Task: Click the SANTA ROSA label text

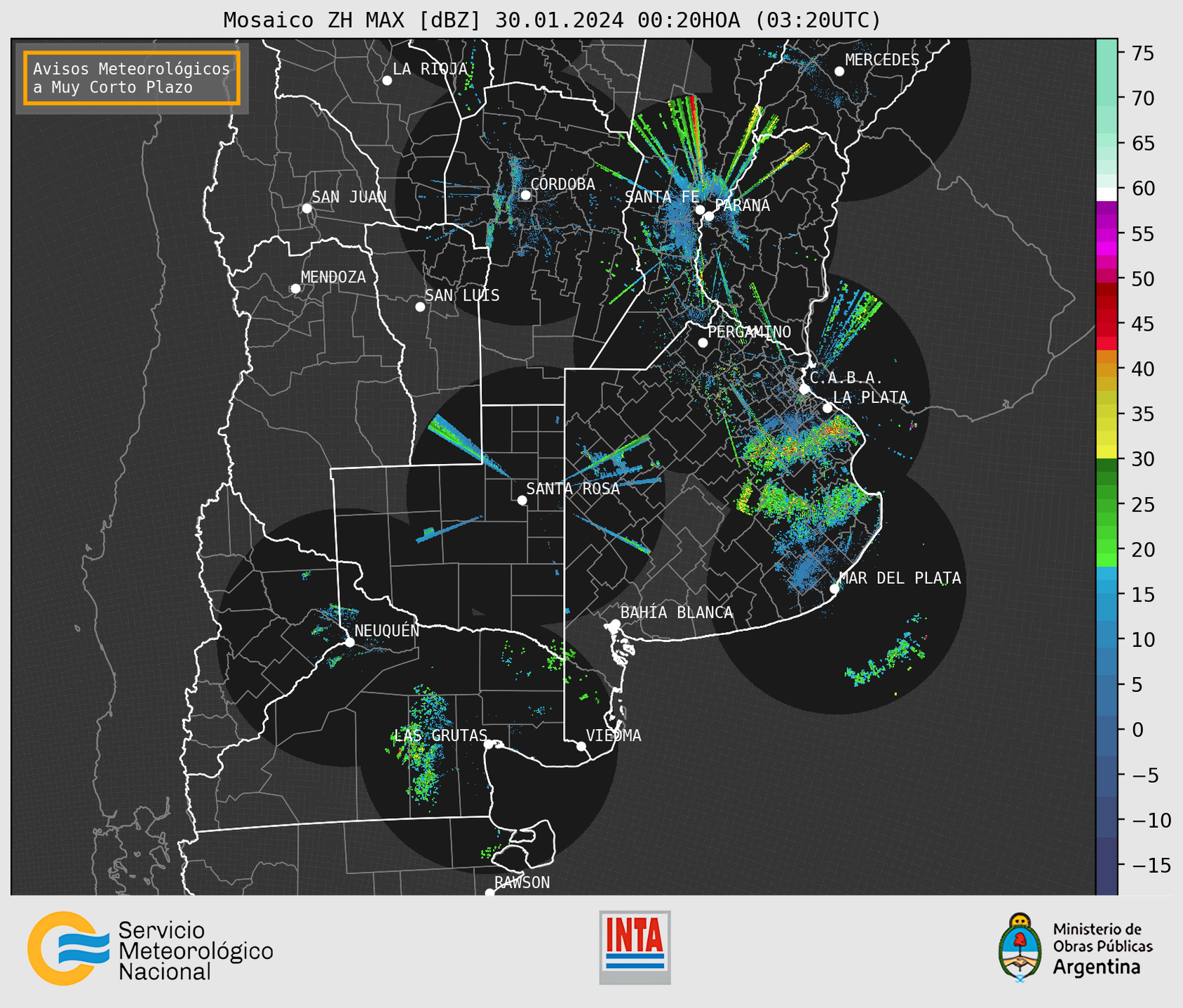Action: [x=573, y=489]
